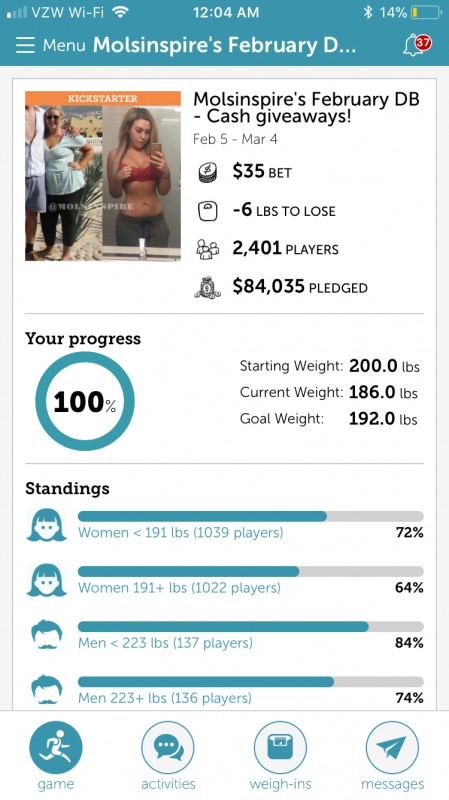Screen dimensions: 449x800
Task: Tap the woman avatar for Women < 191 lbs
Action: click(46, 524)
